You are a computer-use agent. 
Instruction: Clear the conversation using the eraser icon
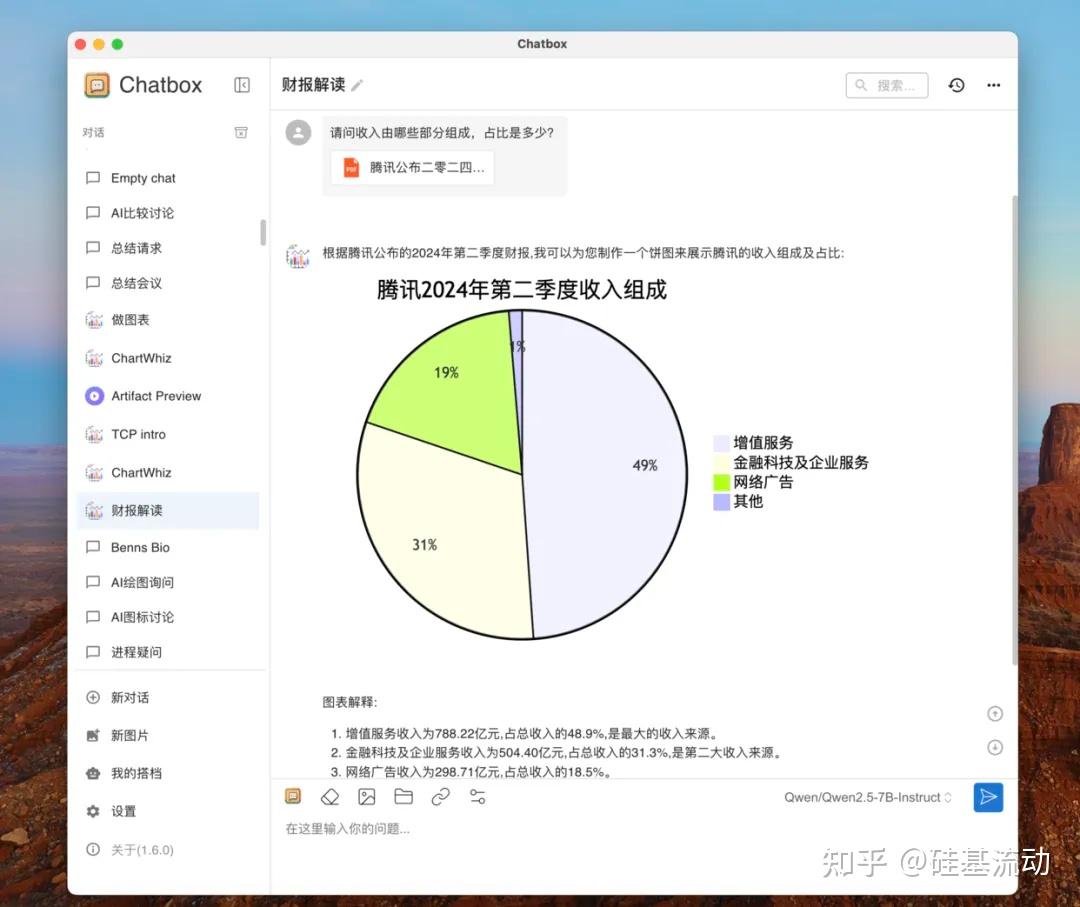click(330, 796)
